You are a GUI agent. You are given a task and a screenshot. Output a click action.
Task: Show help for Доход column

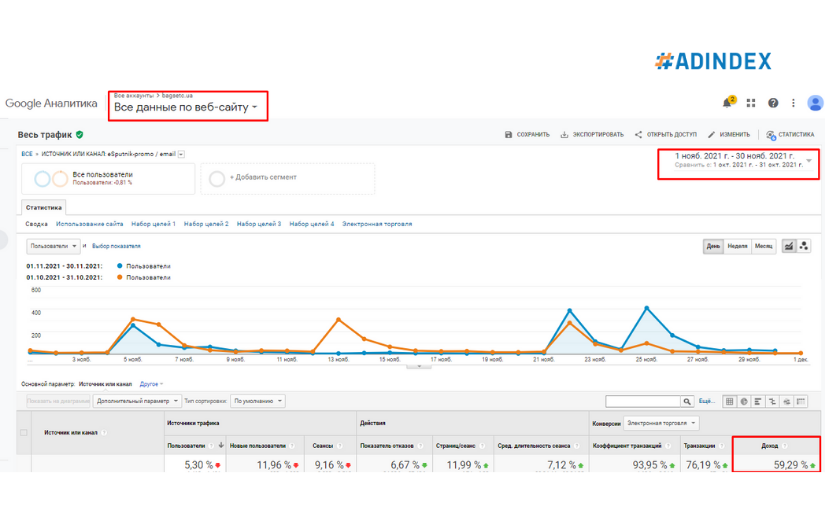point(784,446)
